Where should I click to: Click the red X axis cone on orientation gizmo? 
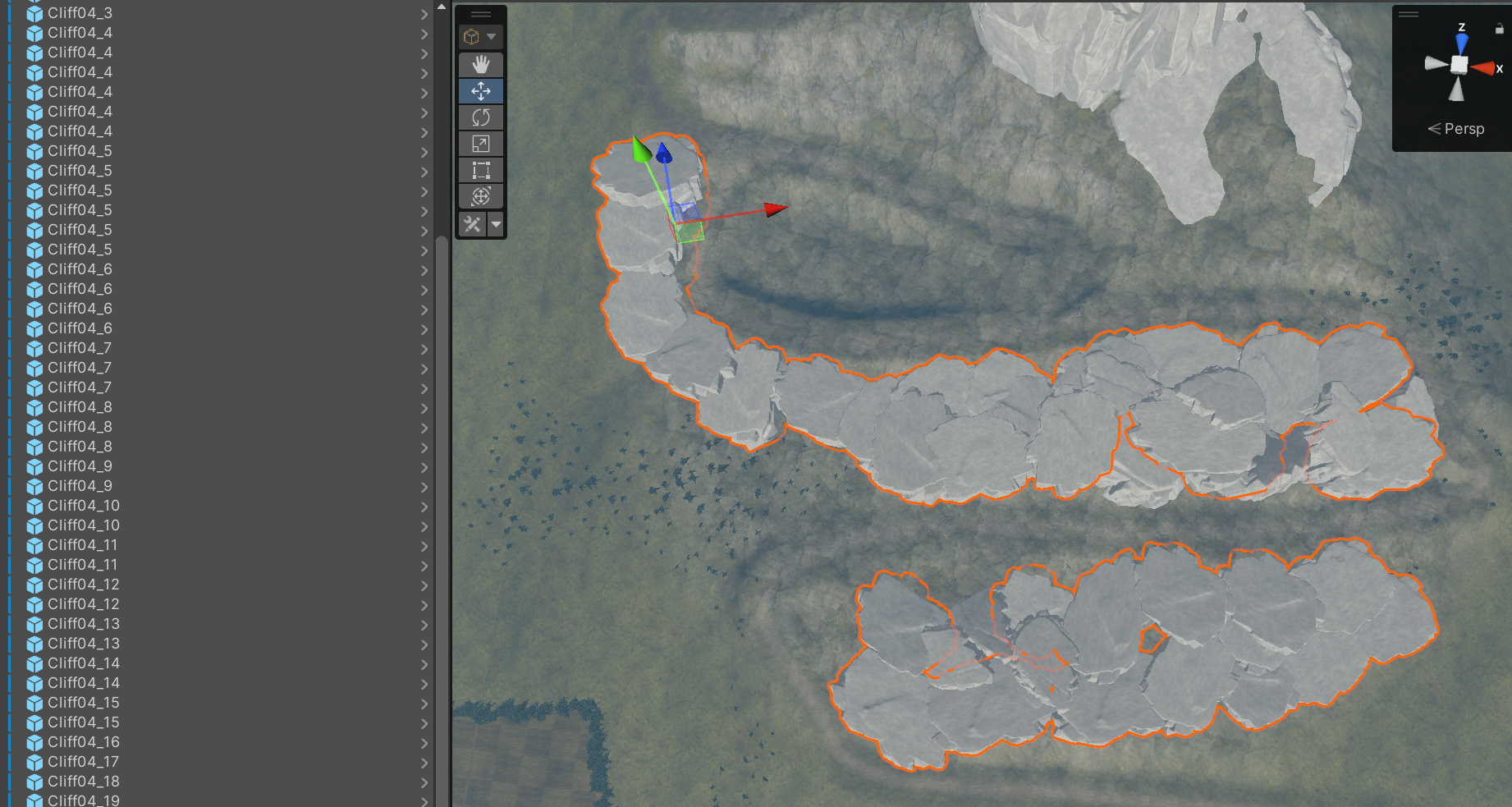pyautogui.click(x=1483, y=68)
